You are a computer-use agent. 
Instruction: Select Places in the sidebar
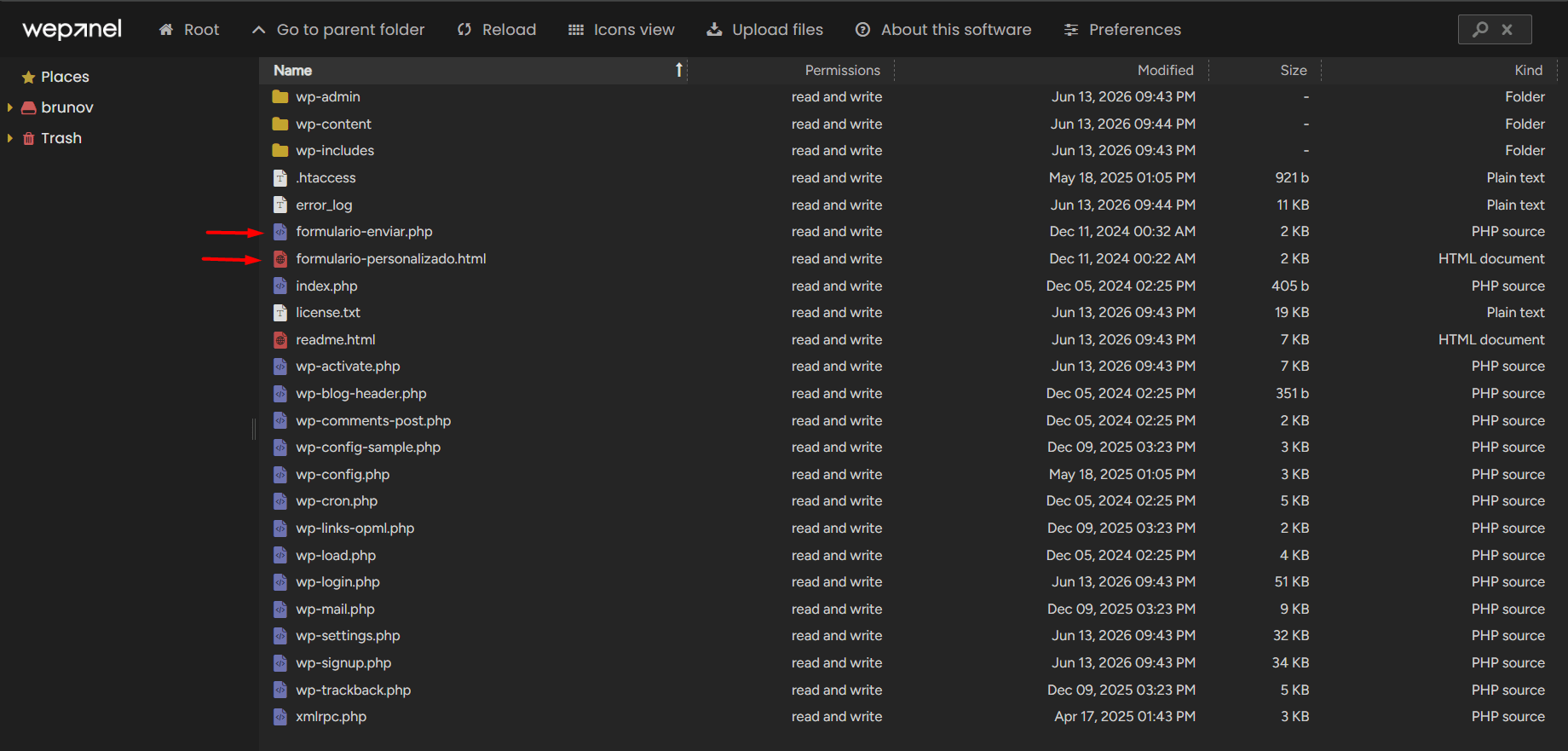pos(65,77)
